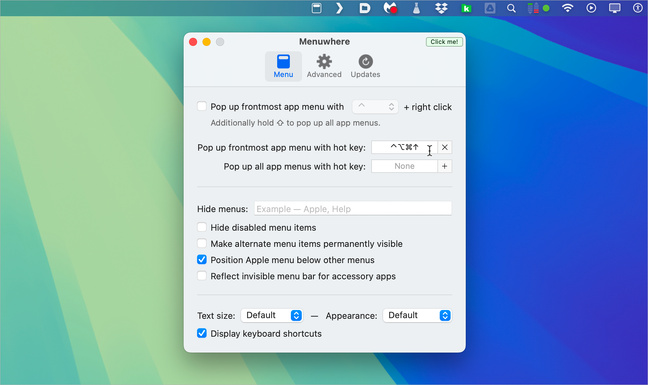
Task: Click the green 'Click me!' button
Action: pos(444,42)
